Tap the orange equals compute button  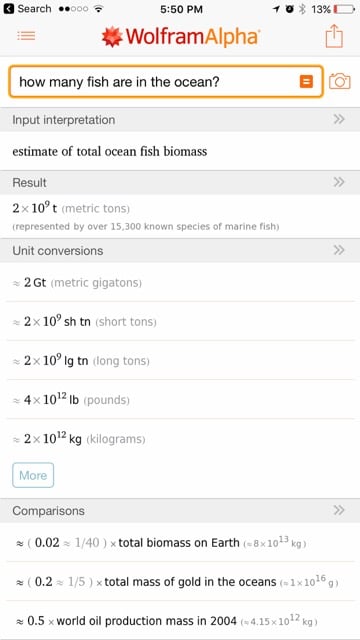[306, 82]
